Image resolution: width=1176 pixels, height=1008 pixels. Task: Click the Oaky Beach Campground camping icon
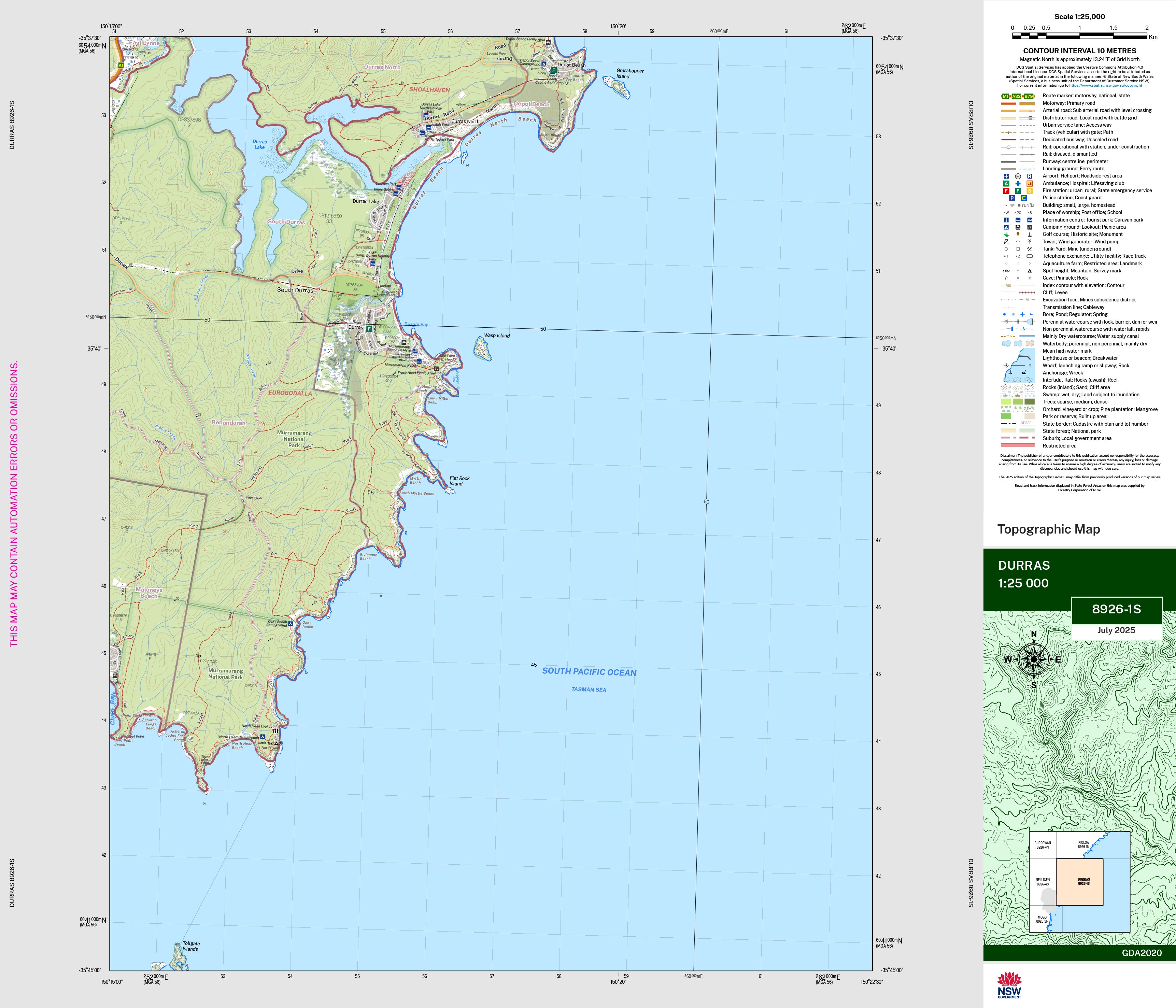(x=291, y=624)
